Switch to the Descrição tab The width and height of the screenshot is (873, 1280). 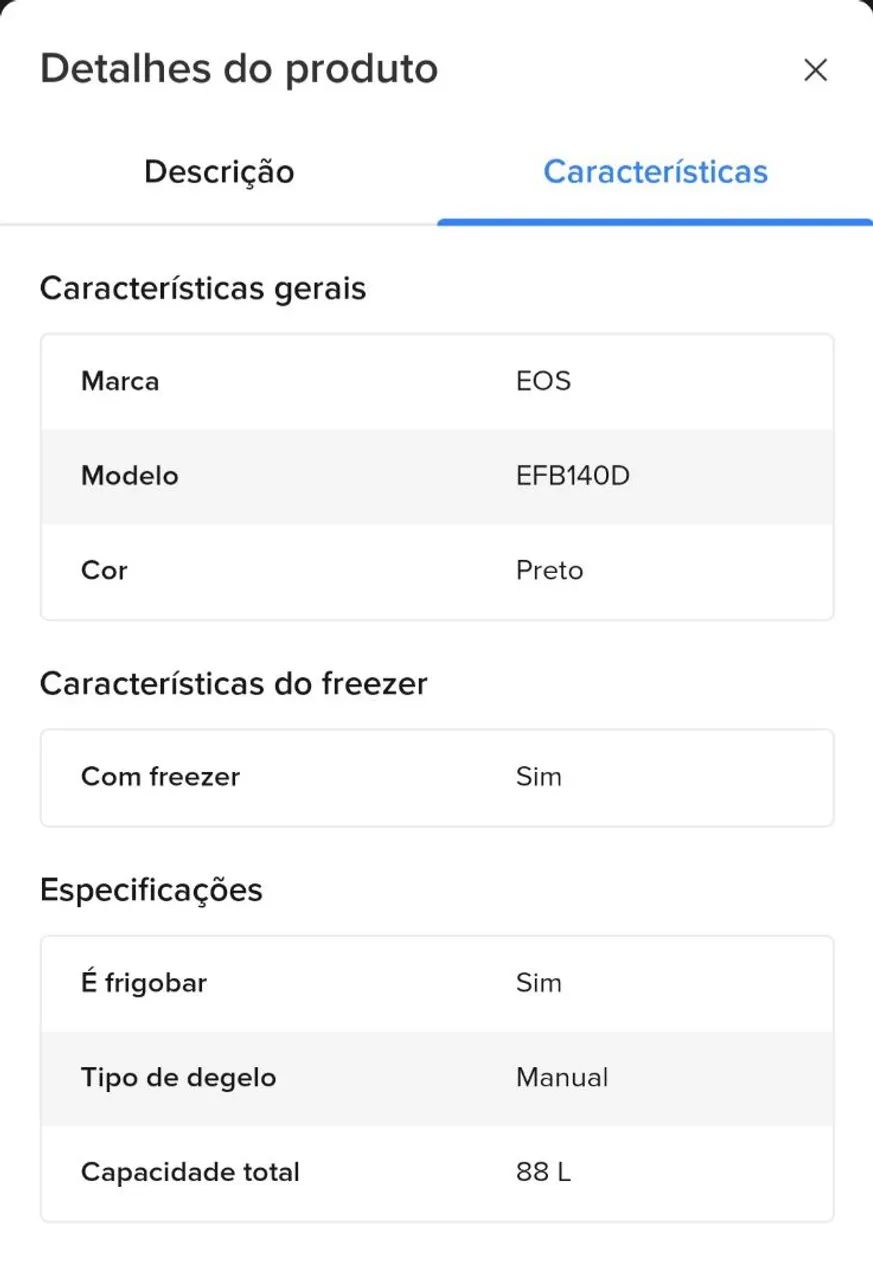(219, 171)
